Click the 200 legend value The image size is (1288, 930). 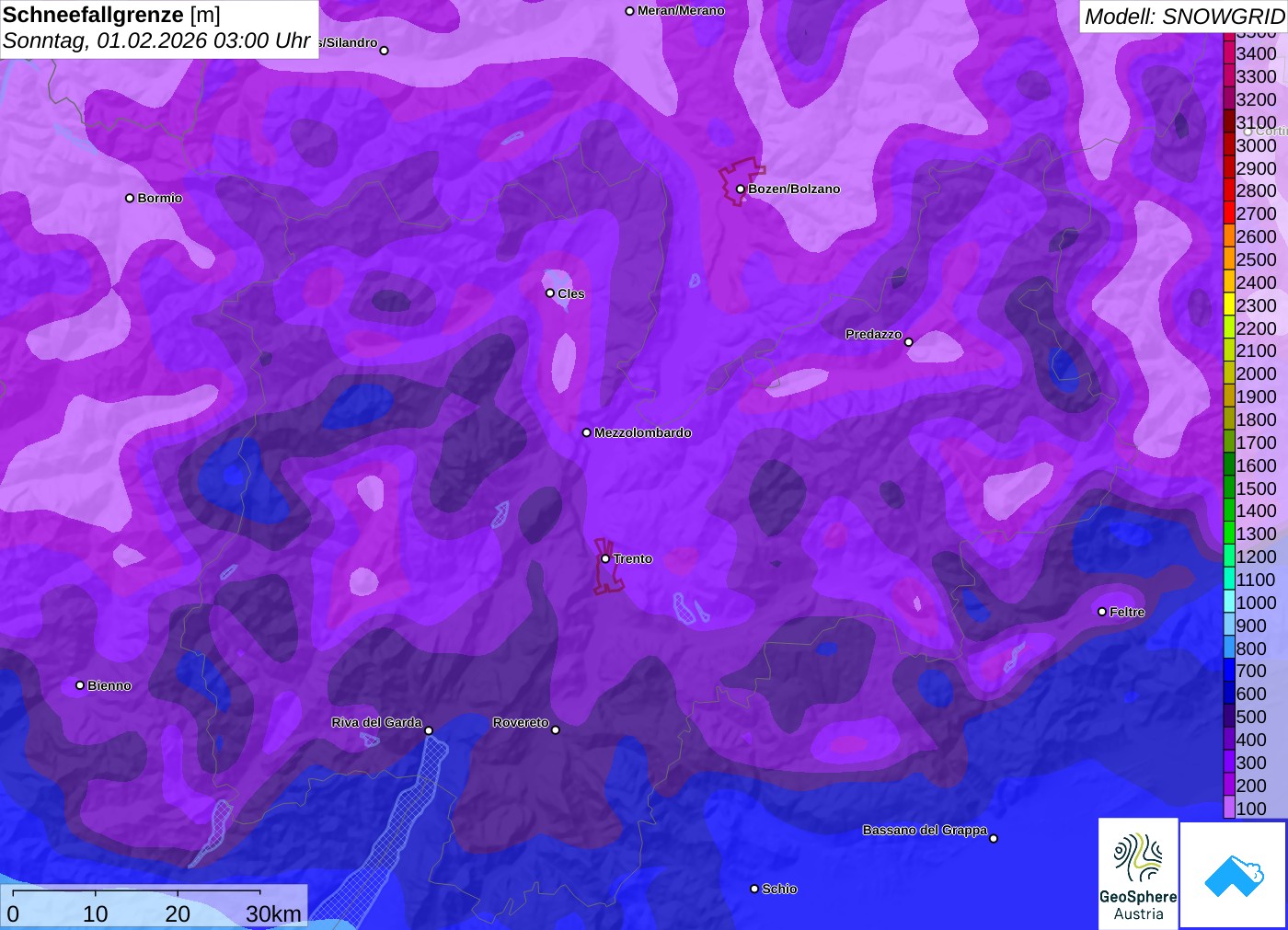[1251, 786]
